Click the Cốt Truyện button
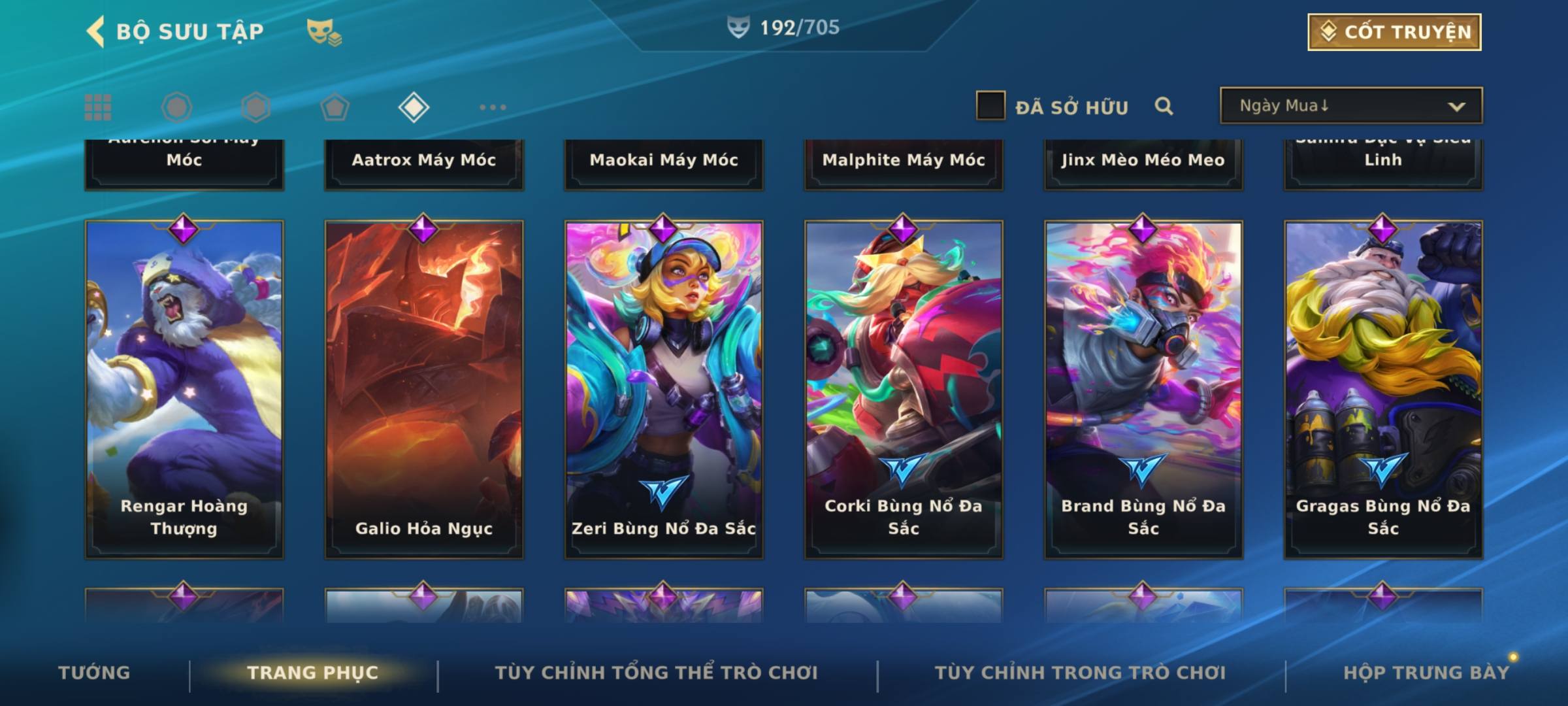Image resolution: width=1568 pixels, height=706 pixels. point(1394,32)
